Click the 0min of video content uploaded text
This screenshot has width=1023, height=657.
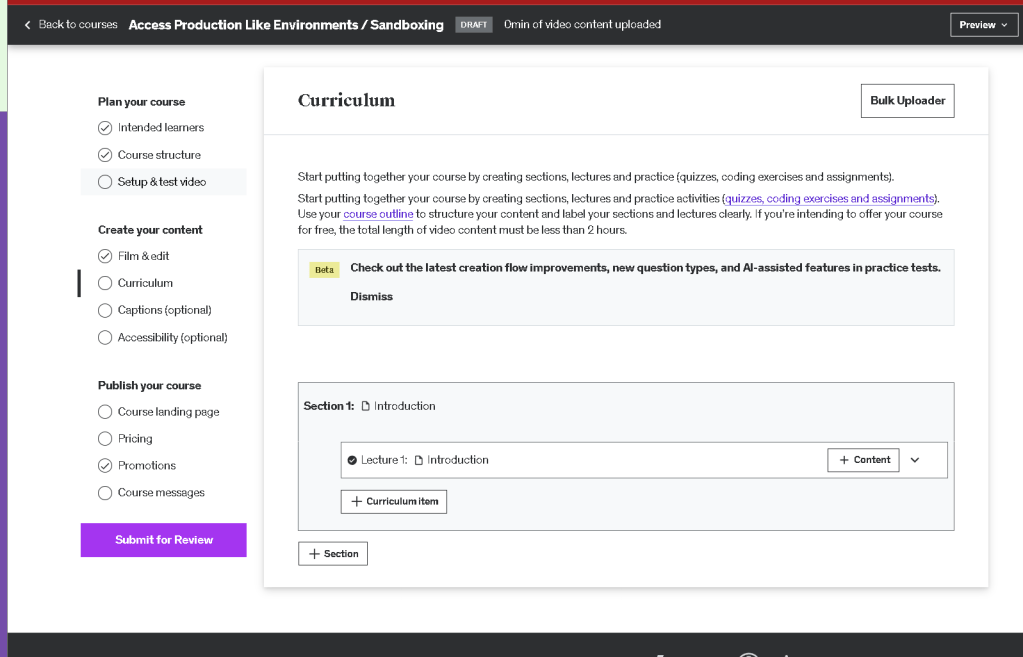(x=582, y=25)
